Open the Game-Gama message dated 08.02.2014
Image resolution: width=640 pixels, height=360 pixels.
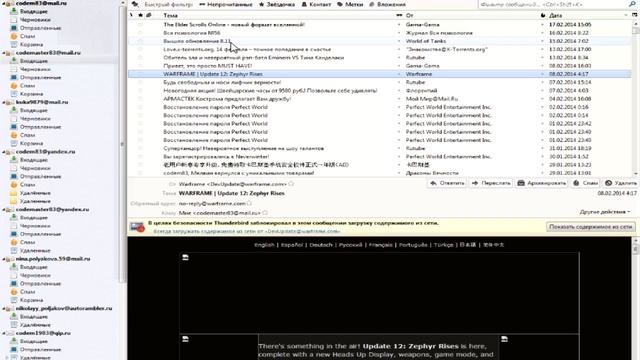pos(380,66)
